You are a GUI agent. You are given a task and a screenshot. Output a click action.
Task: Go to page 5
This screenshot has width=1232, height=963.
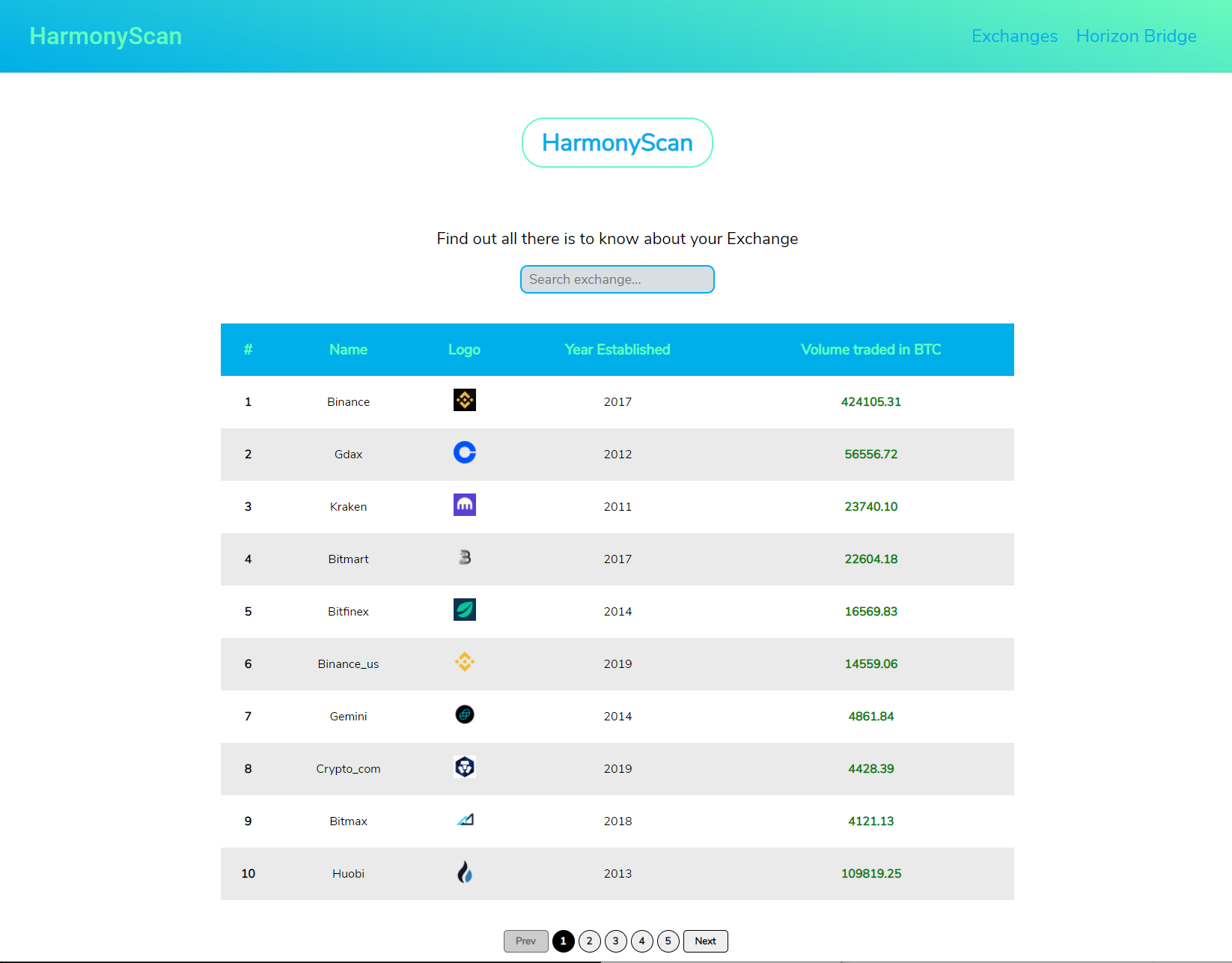(x=668, y=941)
